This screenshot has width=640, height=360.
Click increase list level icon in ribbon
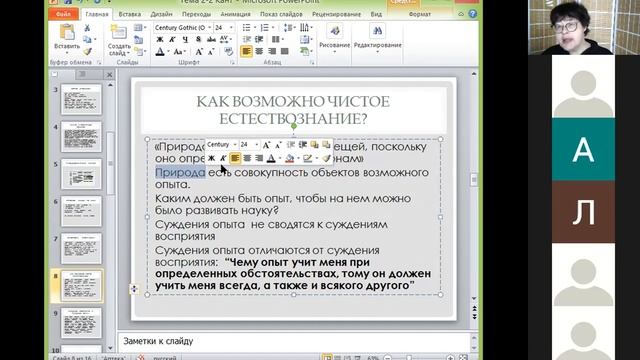(259, 39)
